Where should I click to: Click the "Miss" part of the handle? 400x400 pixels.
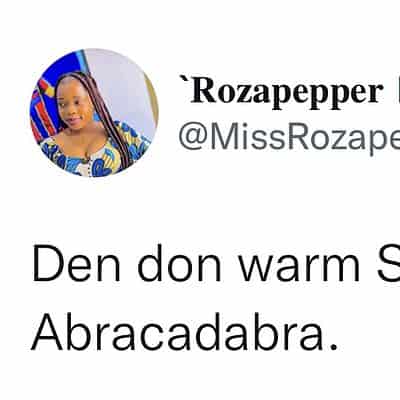[x=249, y=138]
